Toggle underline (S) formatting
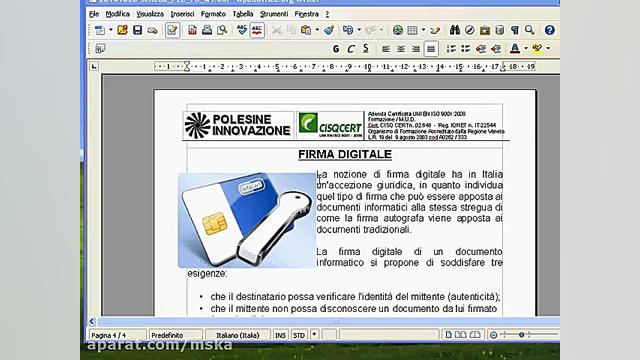This screenshot has height=360, width=640. click(x=366, y=49)
